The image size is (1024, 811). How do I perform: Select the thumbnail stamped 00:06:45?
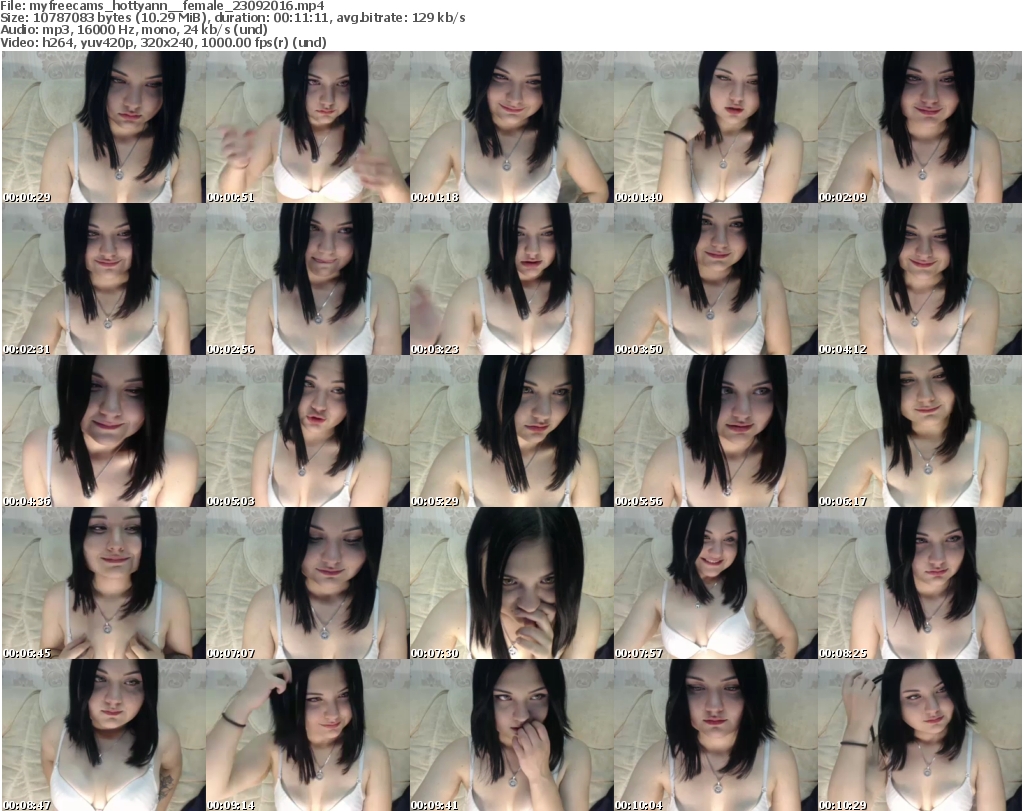104,583
